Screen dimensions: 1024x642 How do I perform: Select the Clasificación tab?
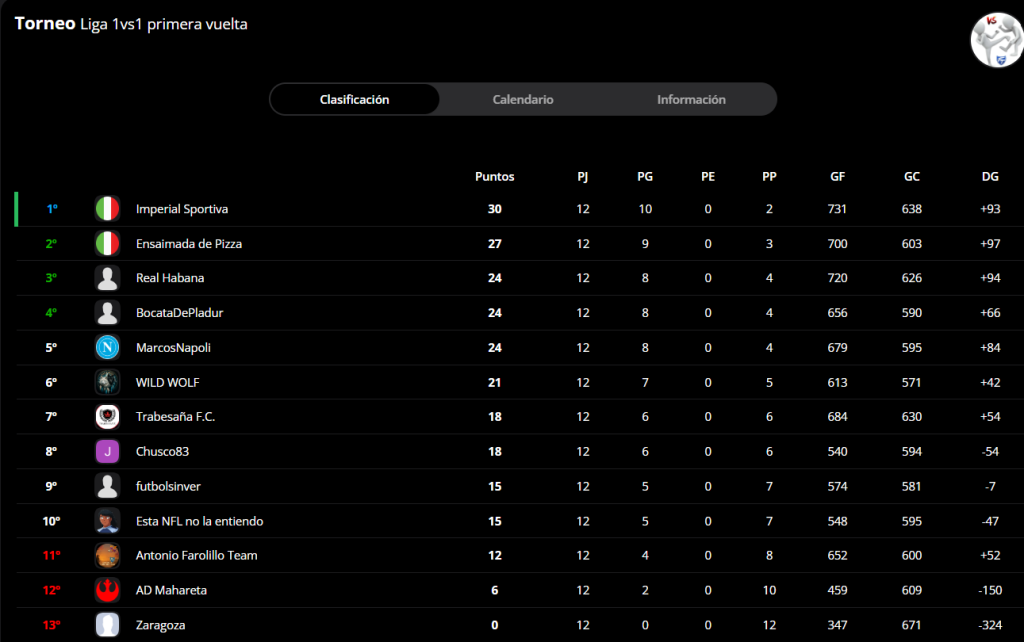pos(355,99)
